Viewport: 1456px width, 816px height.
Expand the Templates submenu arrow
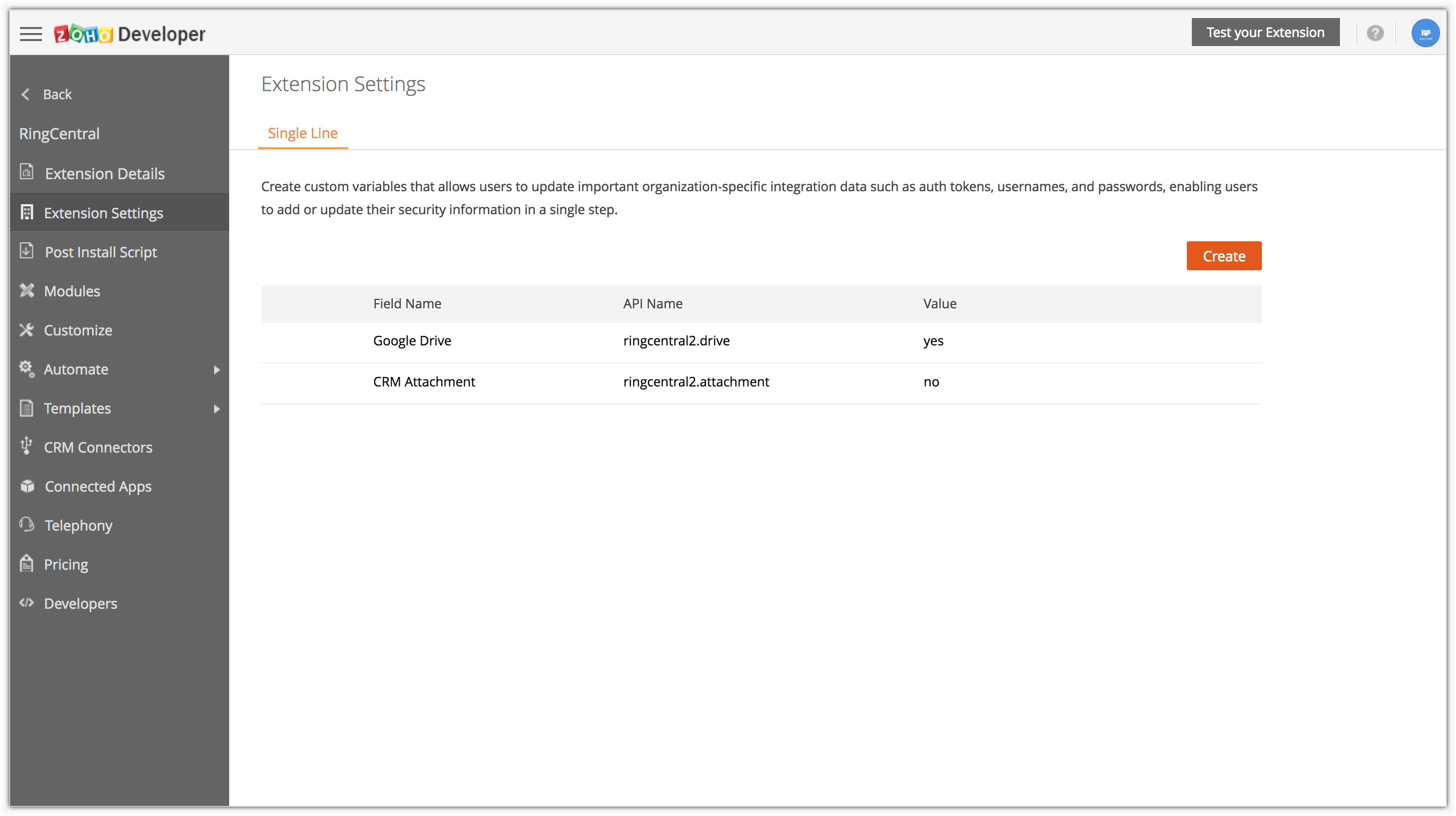(217, 409)
